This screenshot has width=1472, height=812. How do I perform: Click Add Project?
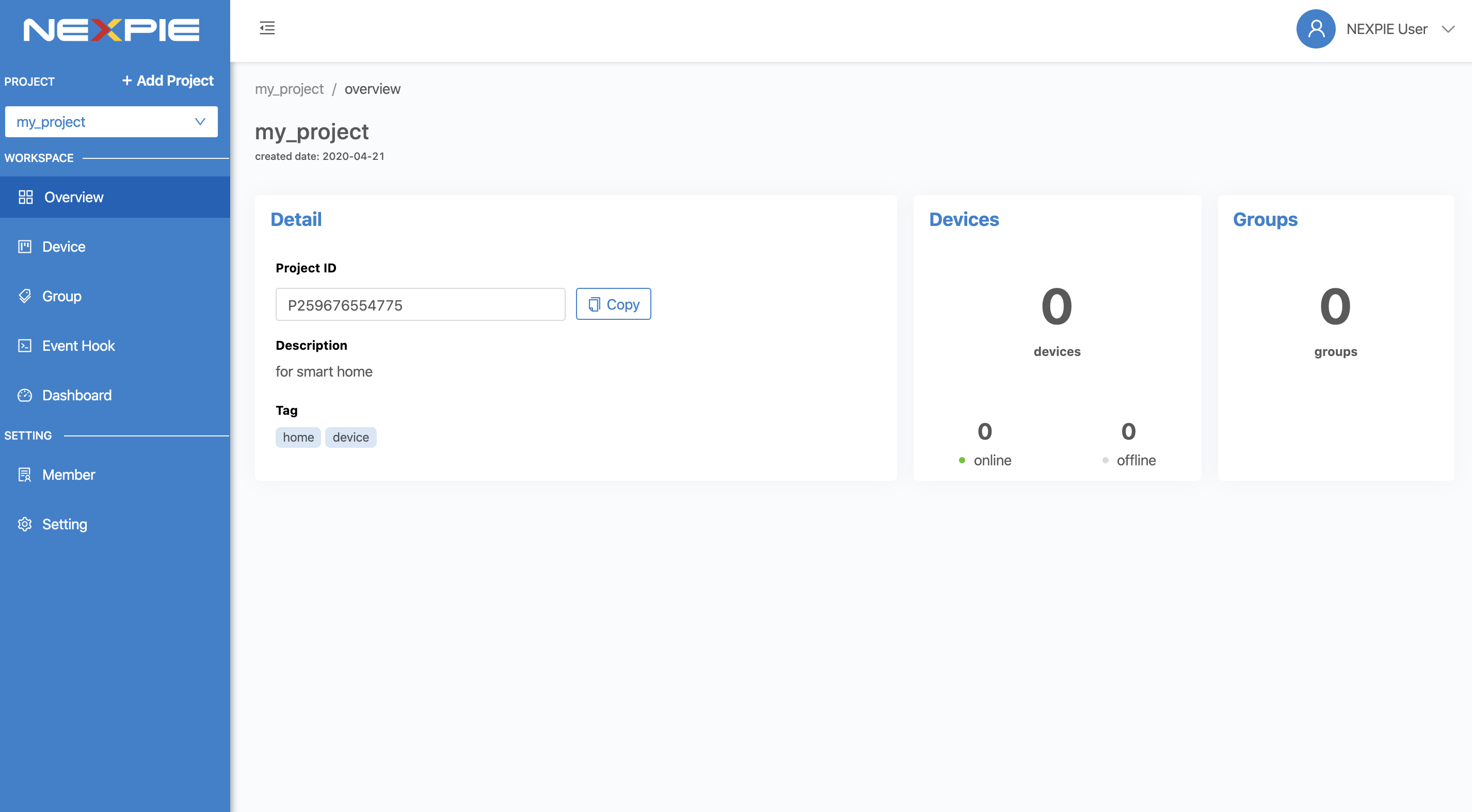point(168,80)
